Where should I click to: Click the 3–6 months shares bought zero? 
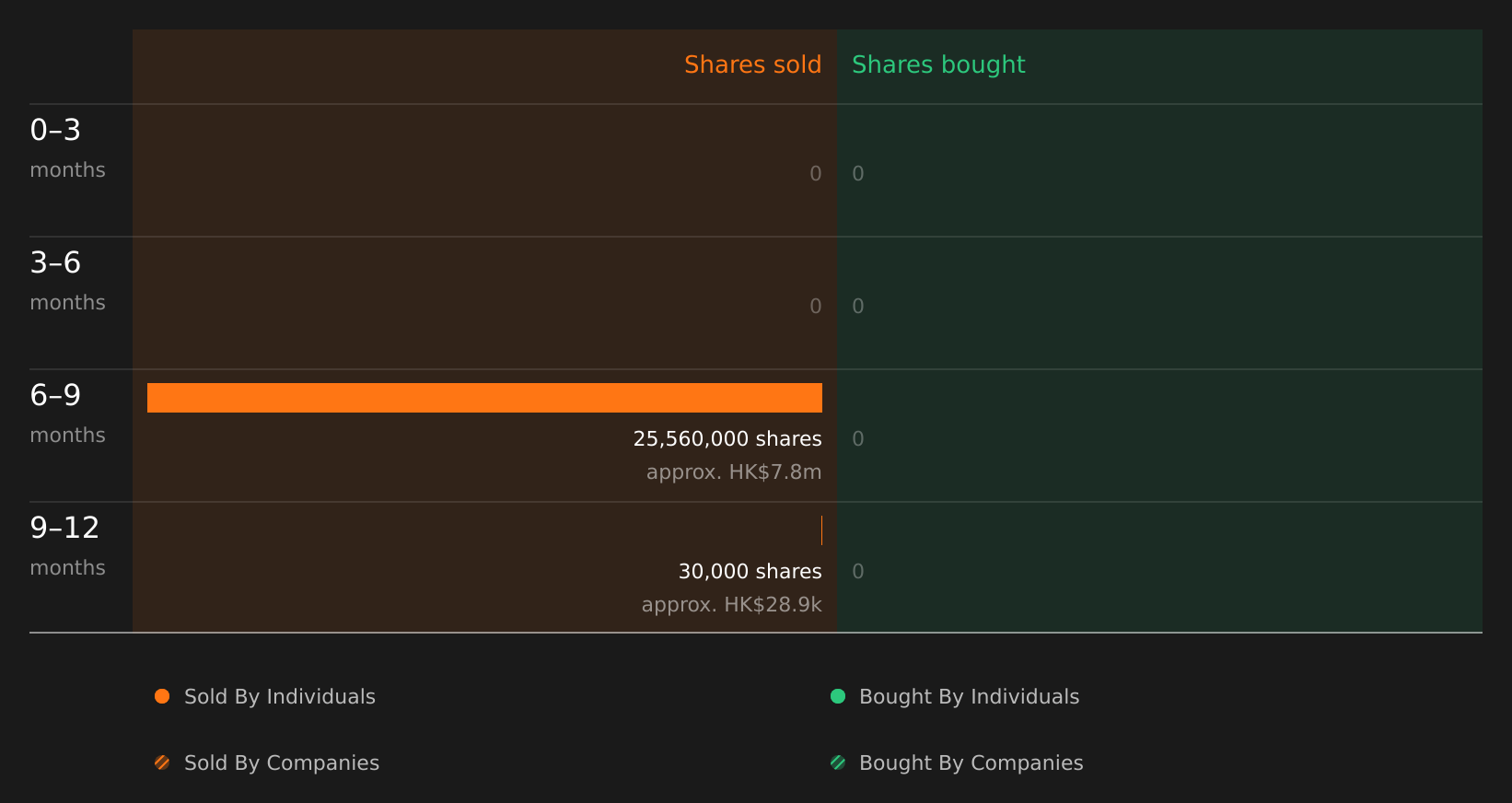[x=858, y=307]
